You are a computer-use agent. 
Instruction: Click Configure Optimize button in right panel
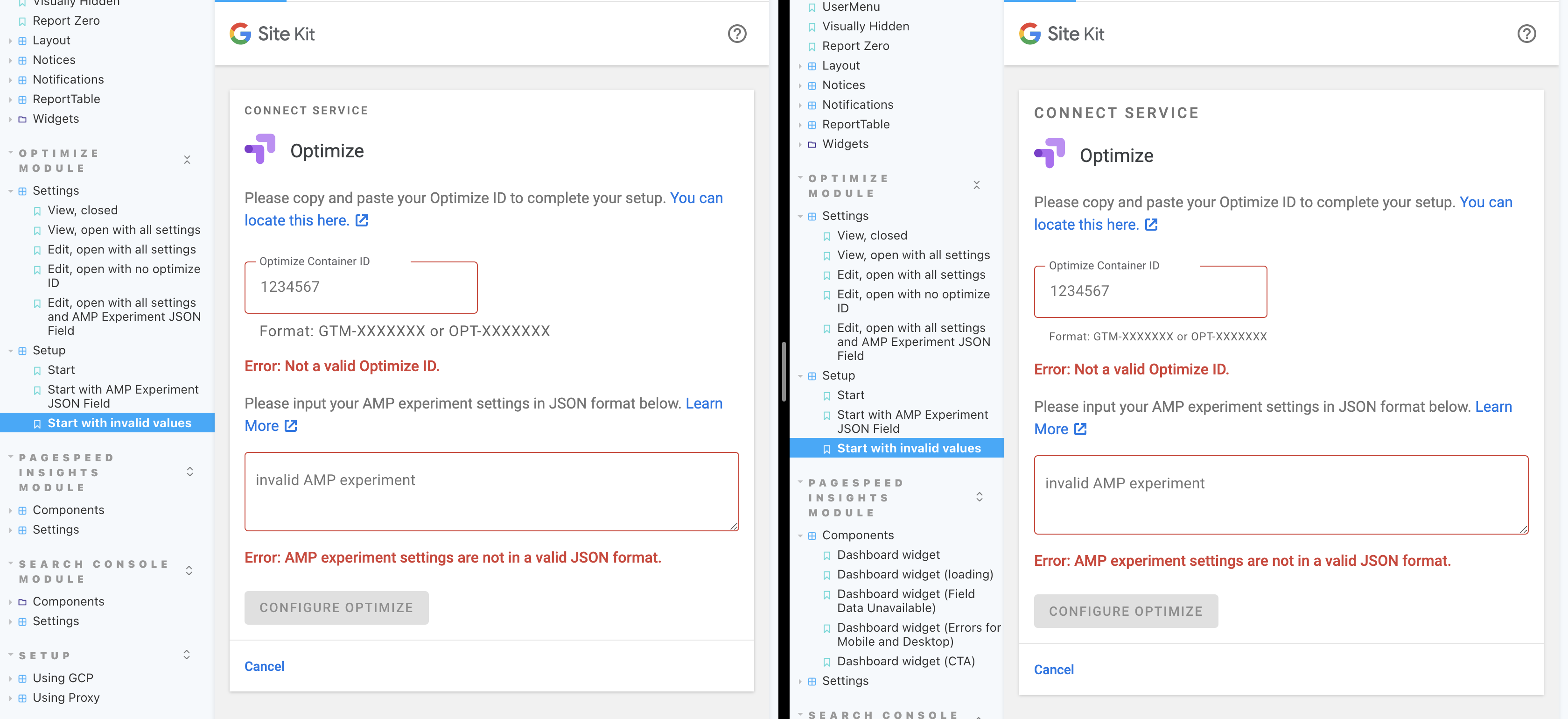coord(1126,611)
